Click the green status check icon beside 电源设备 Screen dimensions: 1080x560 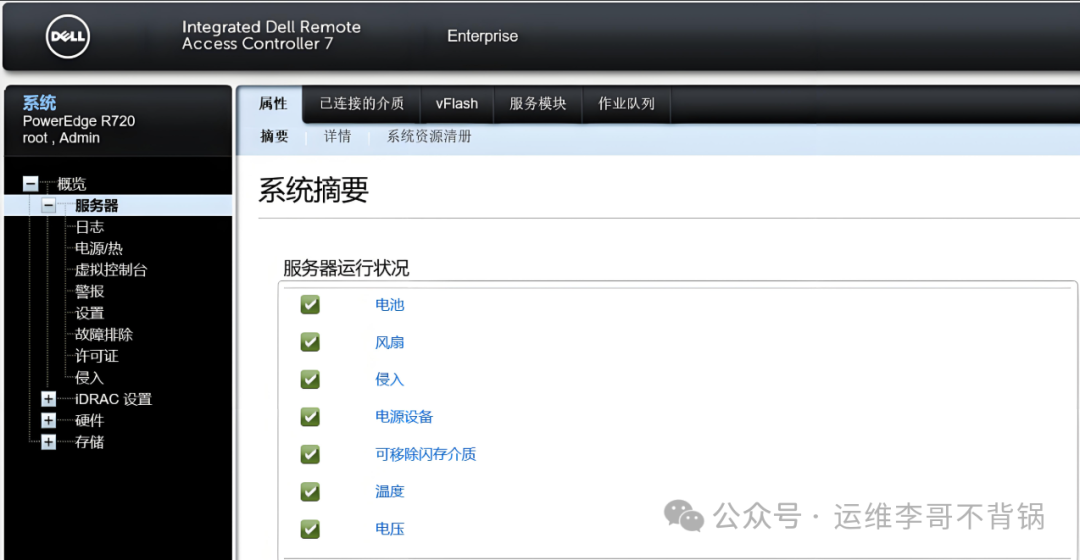[310, 417]
